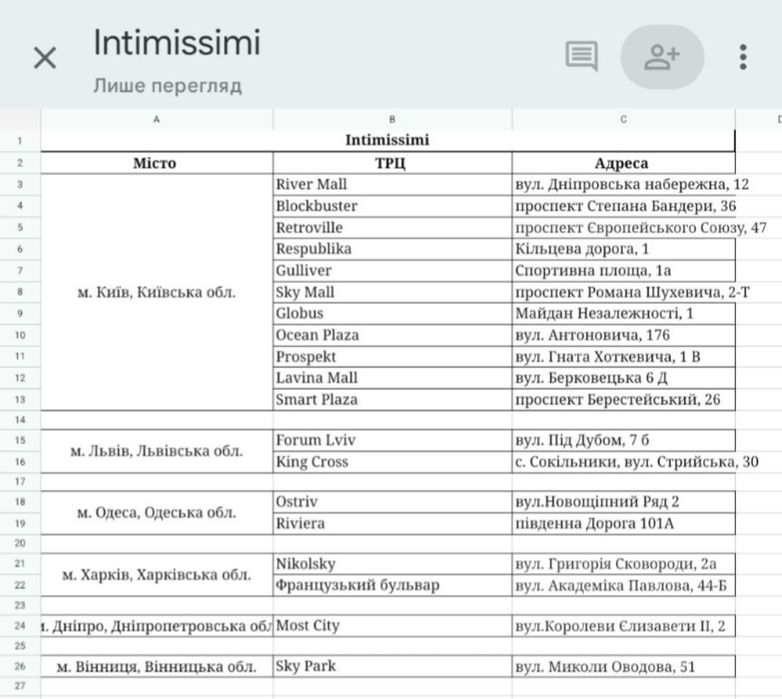Click the merged Intimissimi title cell

point(388,141)
